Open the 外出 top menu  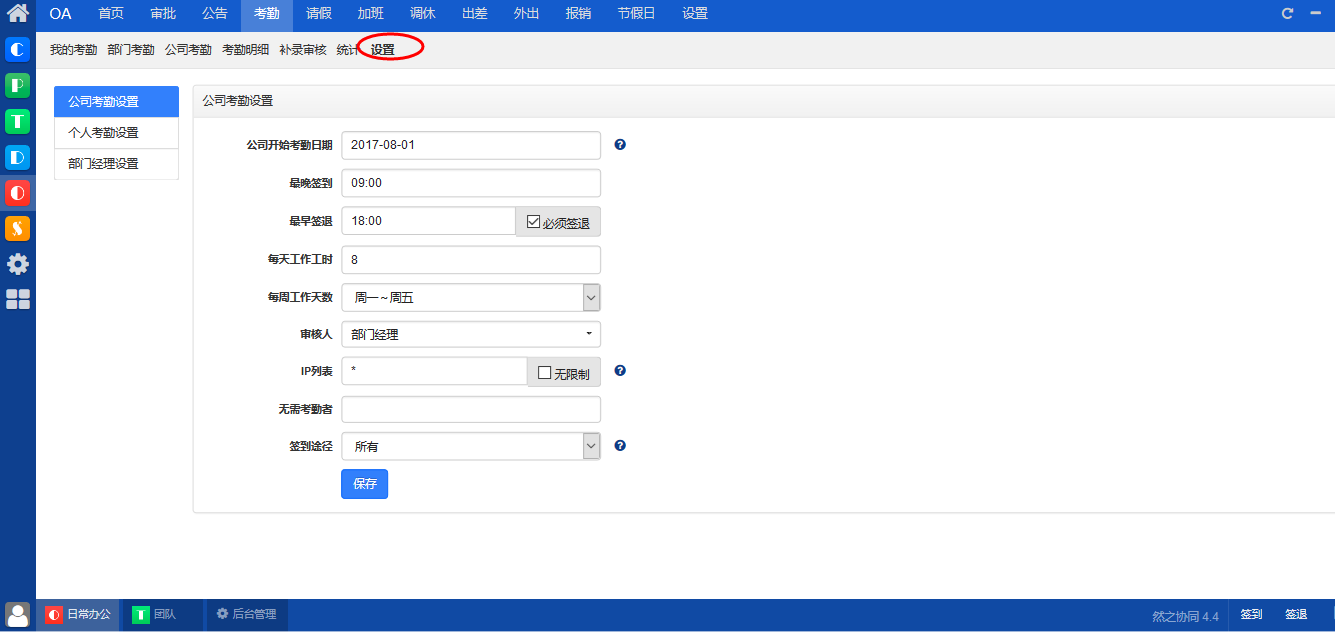point(527,14)
